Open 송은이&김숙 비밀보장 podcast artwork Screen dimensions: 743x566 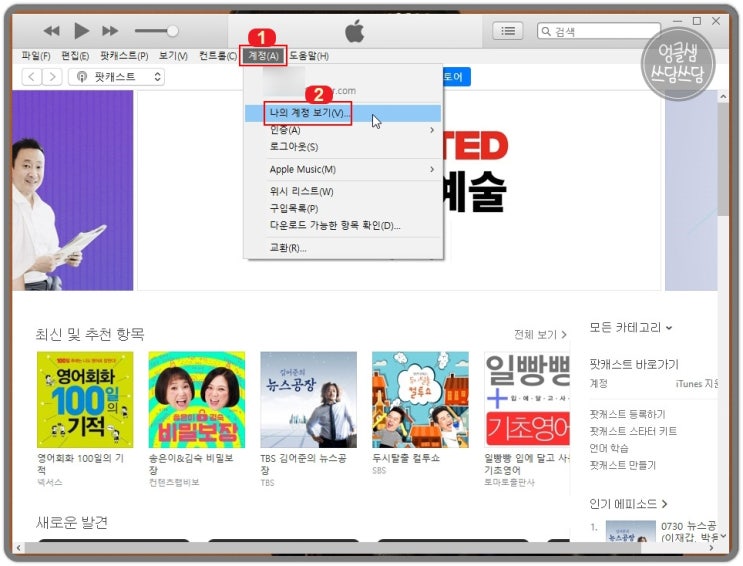click(x=197, y=400)
